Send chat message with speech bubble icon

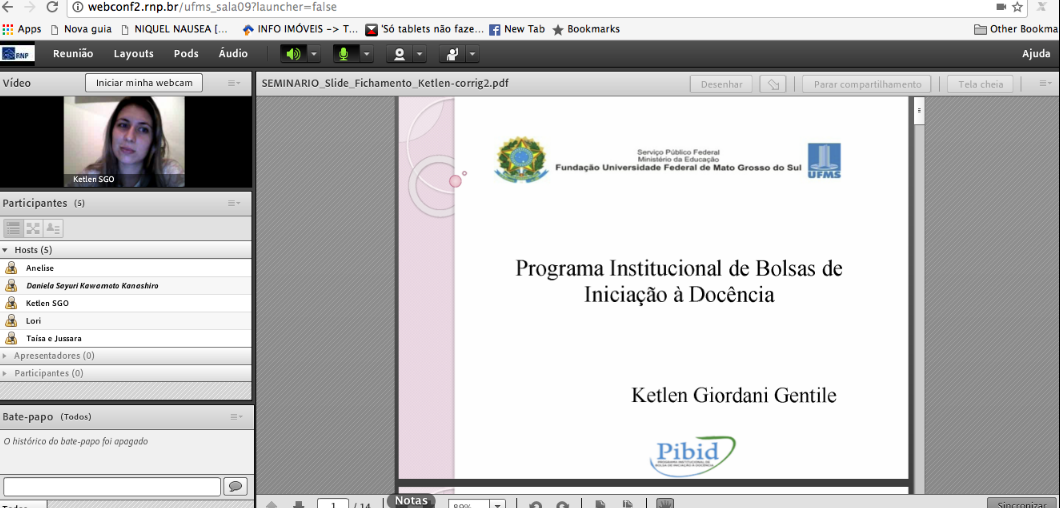tap(236, 486)
